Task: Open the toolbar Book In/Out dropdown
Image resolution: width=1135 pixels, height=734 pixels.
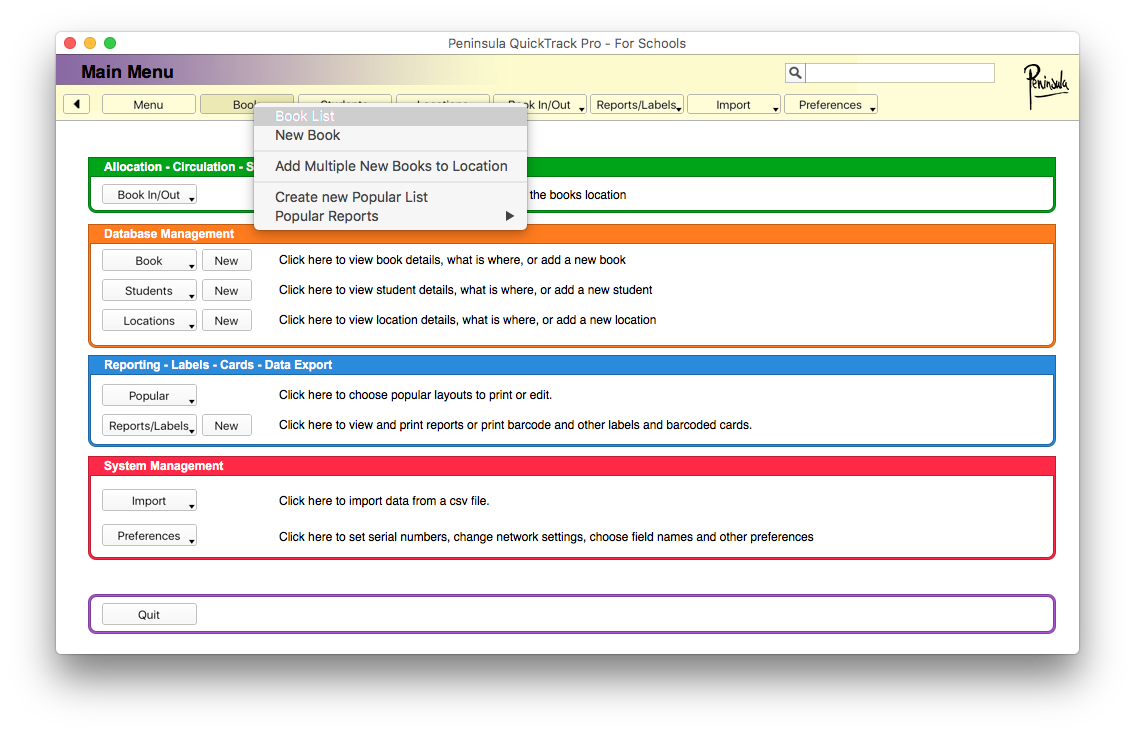Action: [556, 104]
